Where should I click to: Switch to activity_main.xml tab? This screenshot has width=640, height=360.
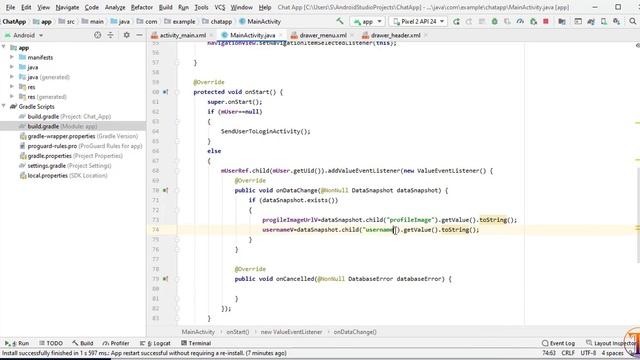pyautogui.click(x=182, y=36)
